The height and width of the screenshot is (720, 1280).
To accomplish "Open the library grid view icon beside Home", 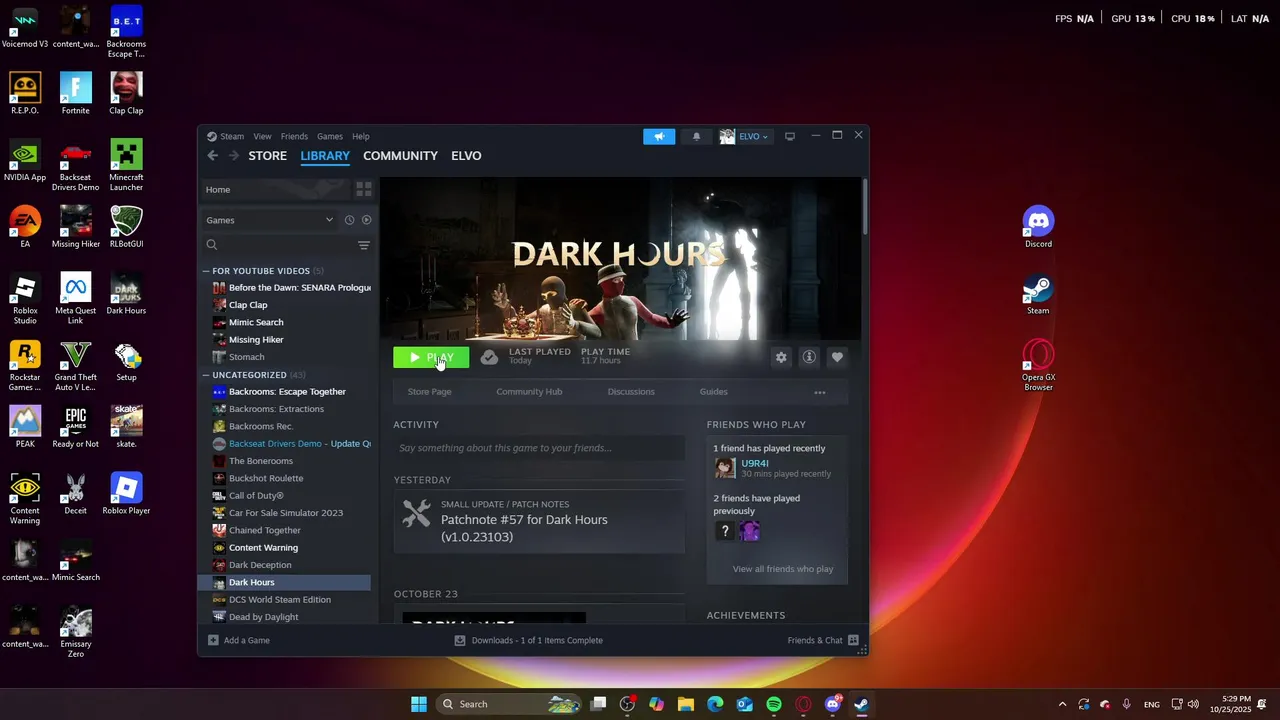I will coord(364,189).
